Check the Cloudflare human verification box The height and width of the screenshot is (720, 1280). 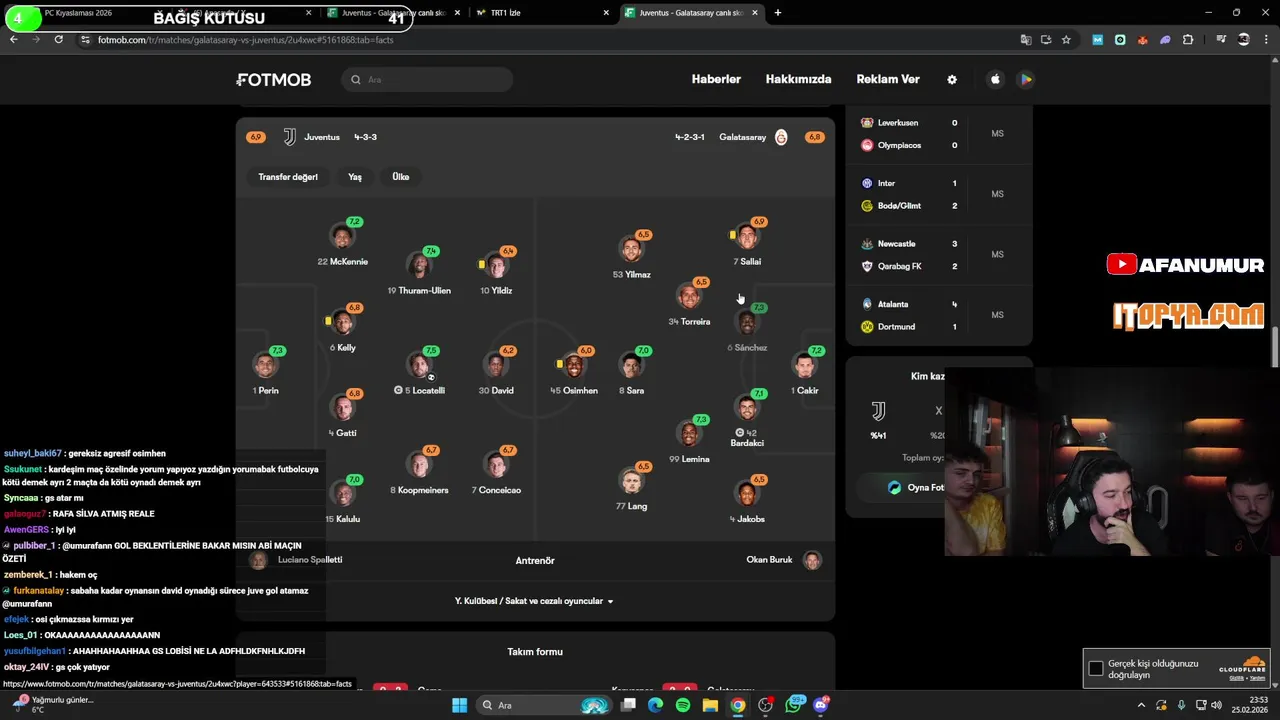(x=1096, y=668)
